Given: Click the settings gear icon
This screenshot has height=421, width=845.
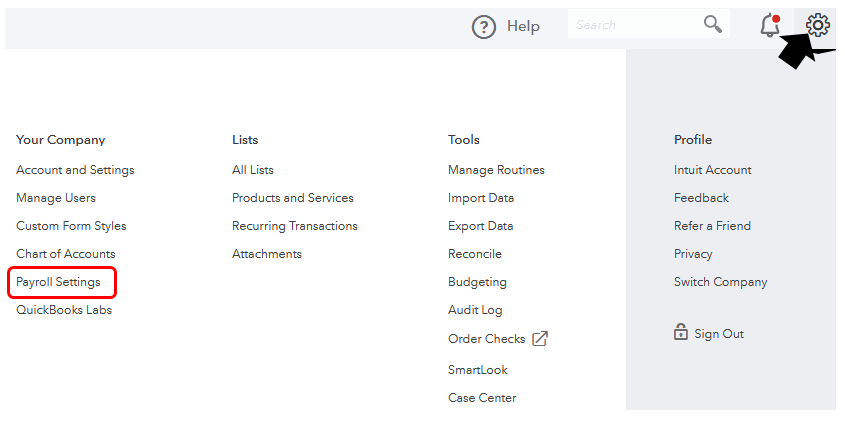Looking at the screenshot, I should coord(817,25).
